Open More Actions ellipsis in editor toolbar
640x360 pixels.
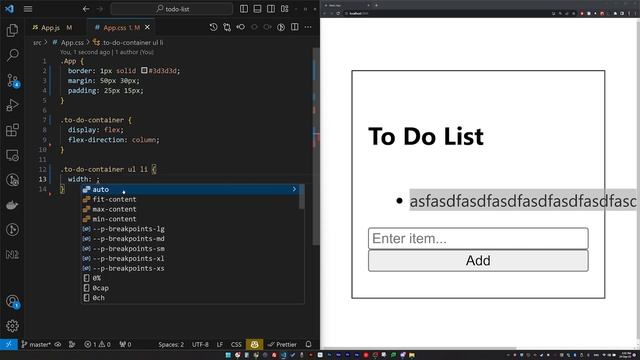pyautogui.click(x=308, y=27)
